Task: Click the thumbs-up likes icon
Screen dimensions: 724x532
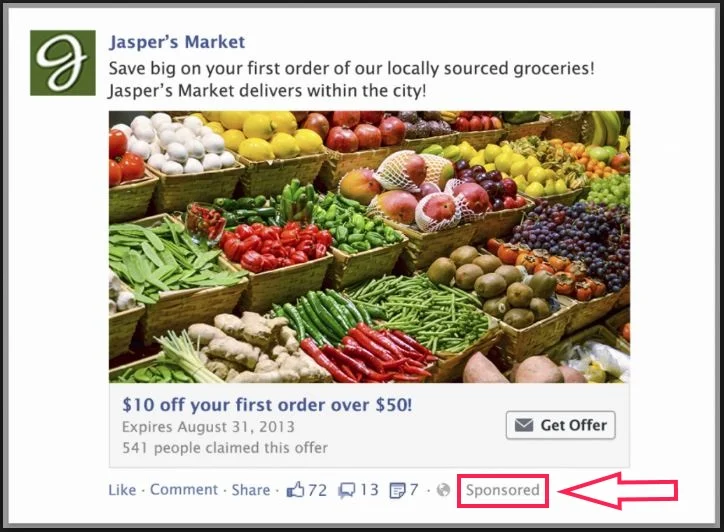Action: 295,490
